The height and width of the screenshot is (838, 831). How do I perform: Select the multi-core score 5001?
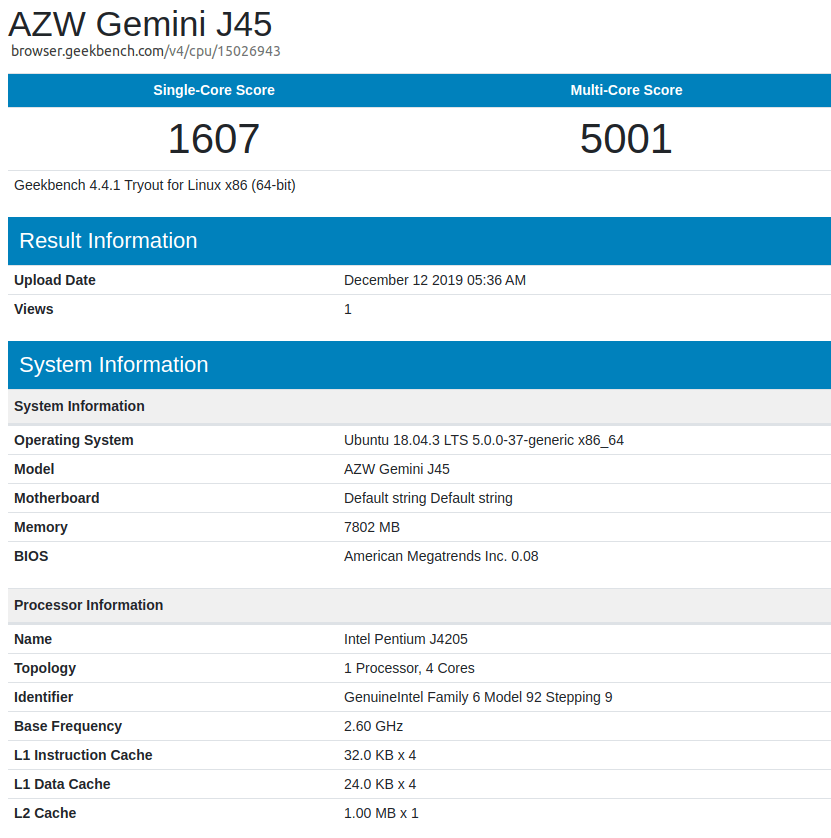click(x=626, y=139)
